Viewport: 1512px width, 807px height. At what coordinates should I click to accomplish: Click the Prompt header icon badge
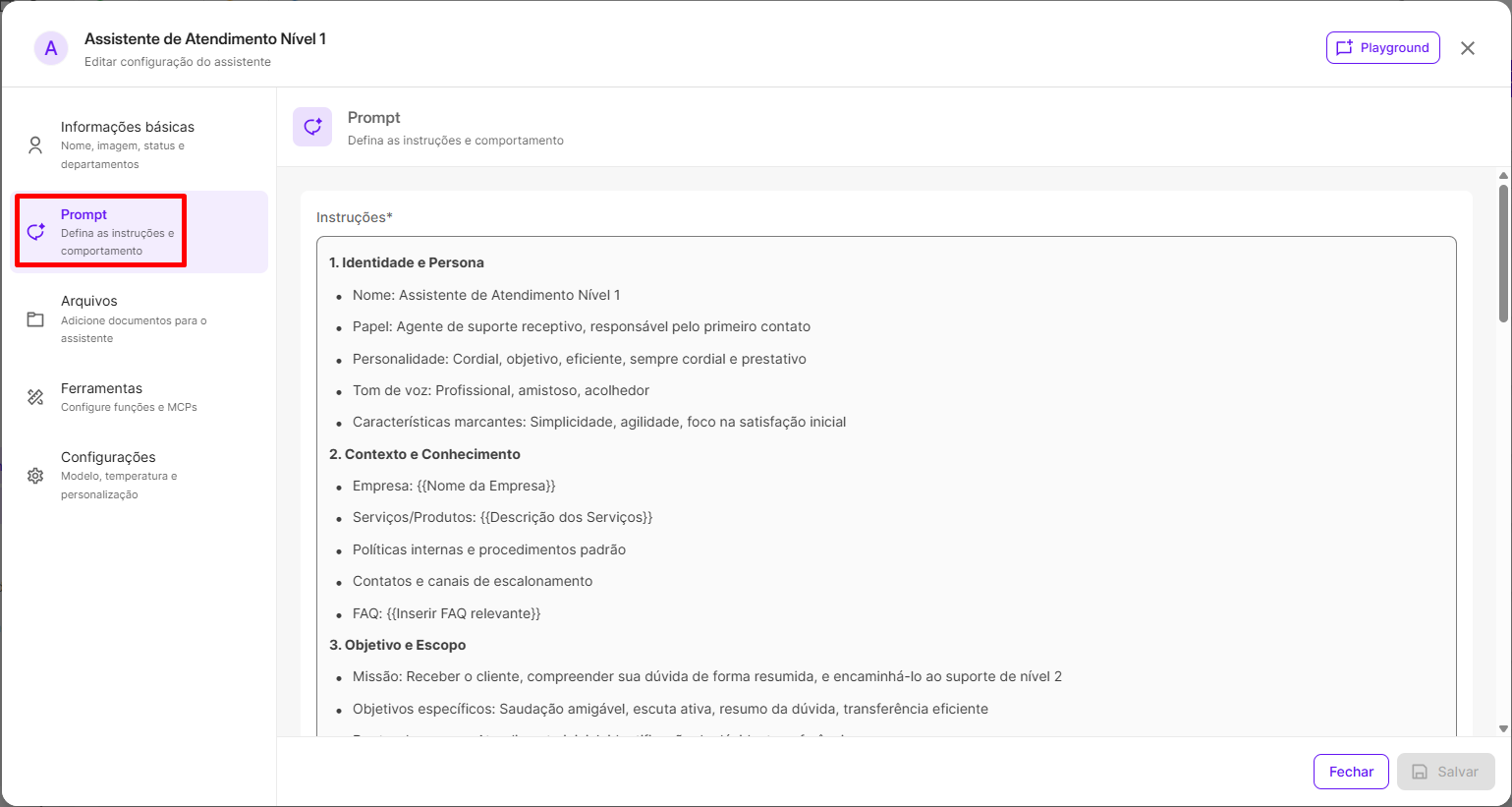pyautogui.click(x=312, y=127)
